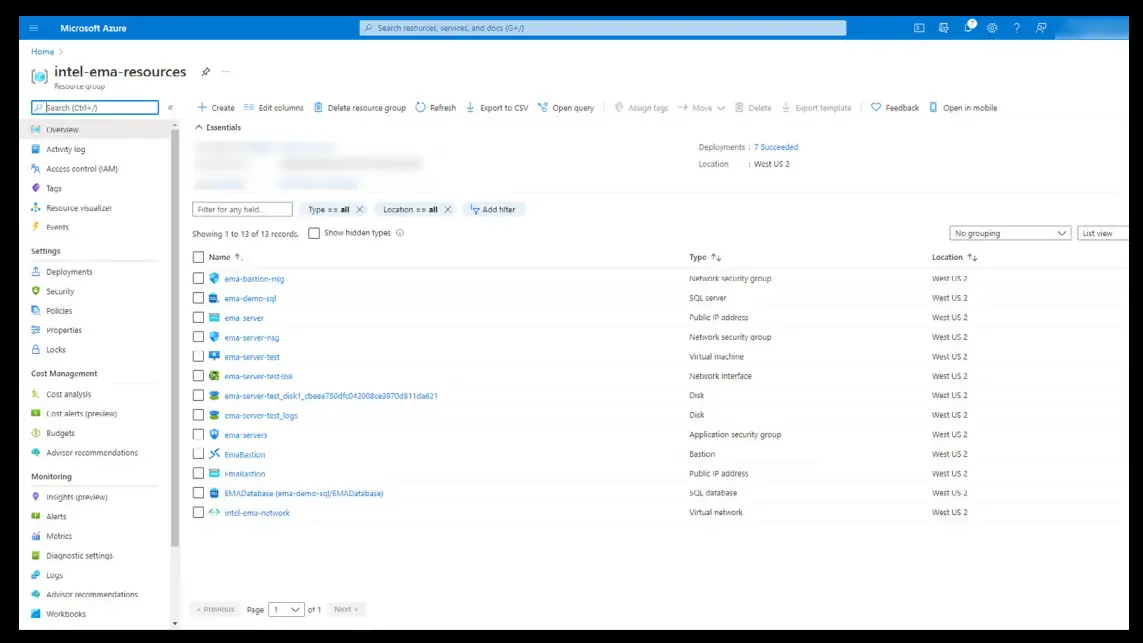Screen dimensions: 1143x643
Task: Open the Directories and subscriptions filter icon
Action: 943,28
